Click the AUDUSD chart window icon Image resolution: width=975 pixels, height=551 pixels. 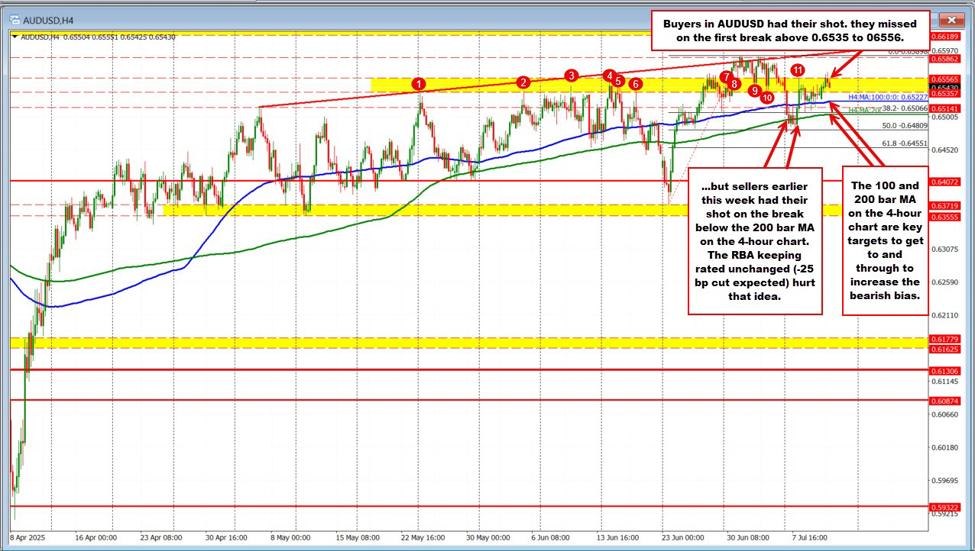15,20
